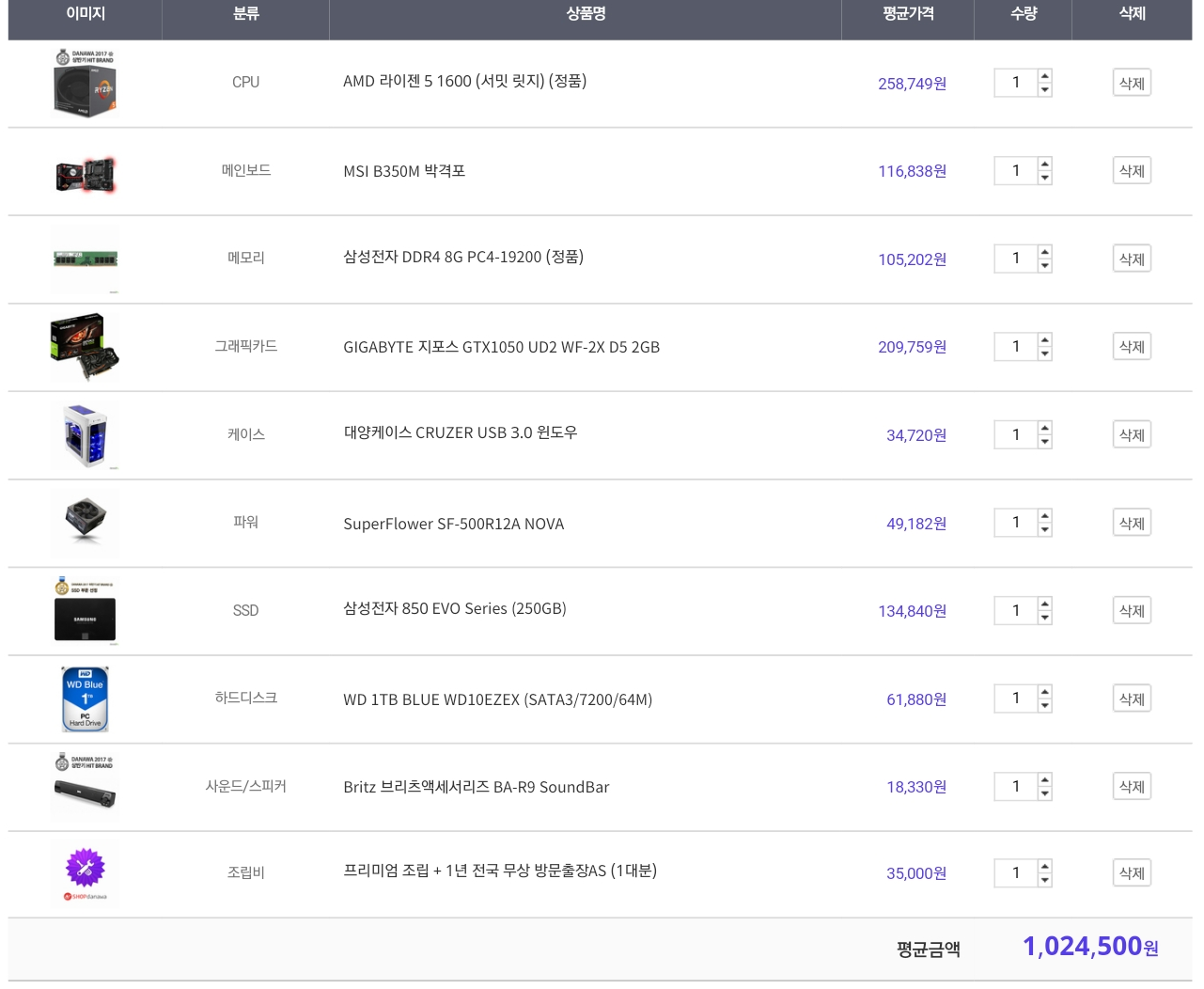Click the 분류 column header
This screenshot has height=989, width=1204.
coord(246,14)
